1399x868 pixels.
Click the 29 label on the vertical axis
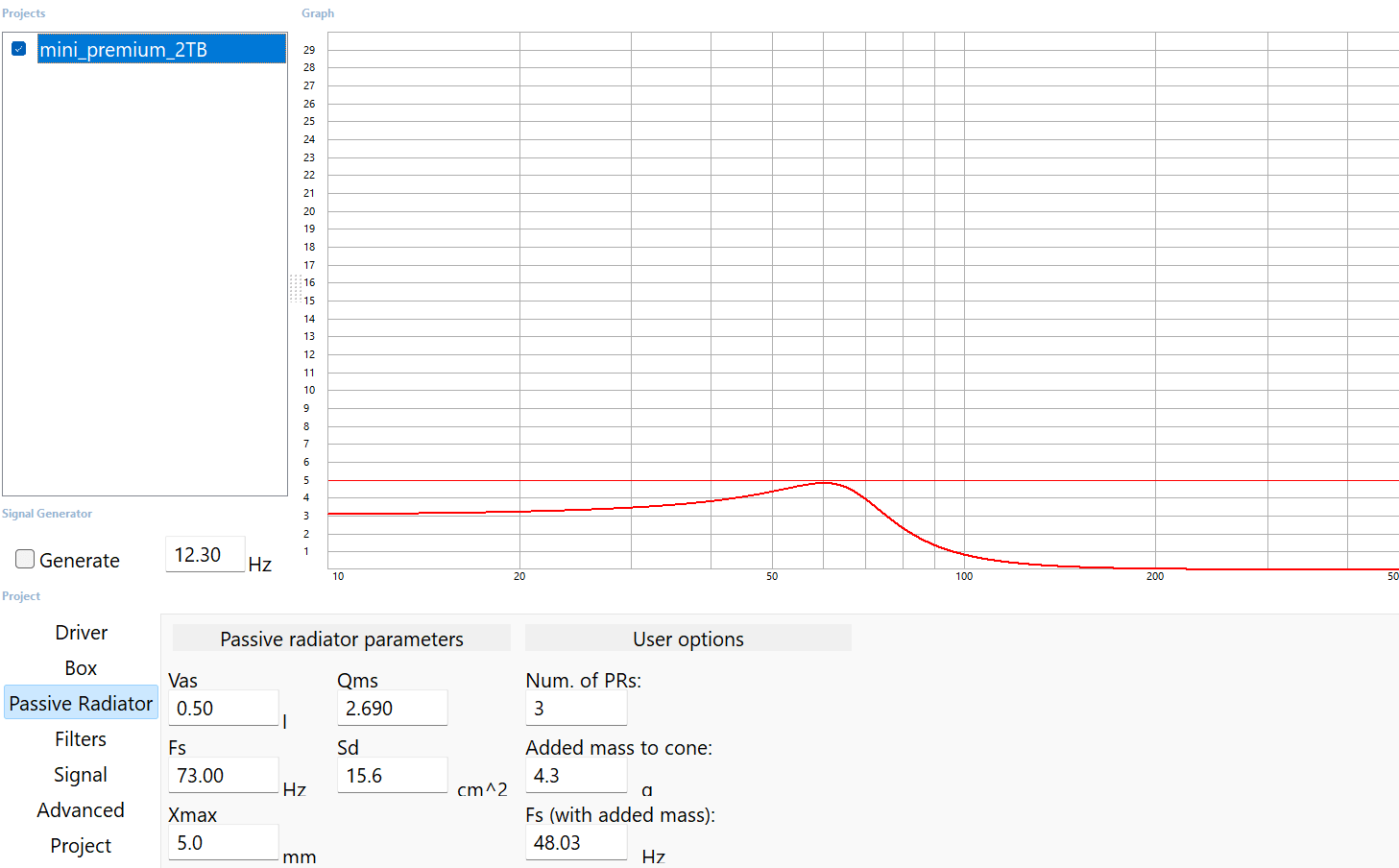(309, 50)
